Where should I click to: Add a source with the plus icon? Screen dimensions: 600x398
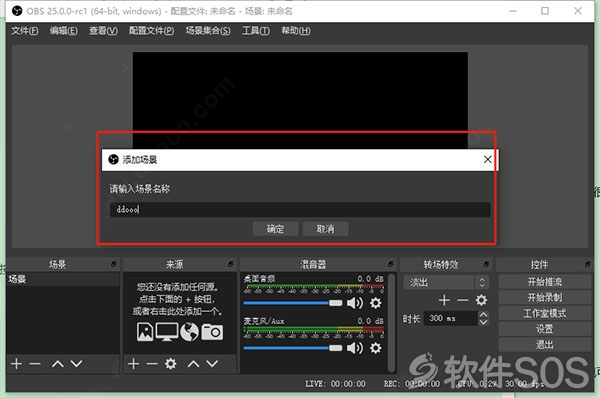133,364
